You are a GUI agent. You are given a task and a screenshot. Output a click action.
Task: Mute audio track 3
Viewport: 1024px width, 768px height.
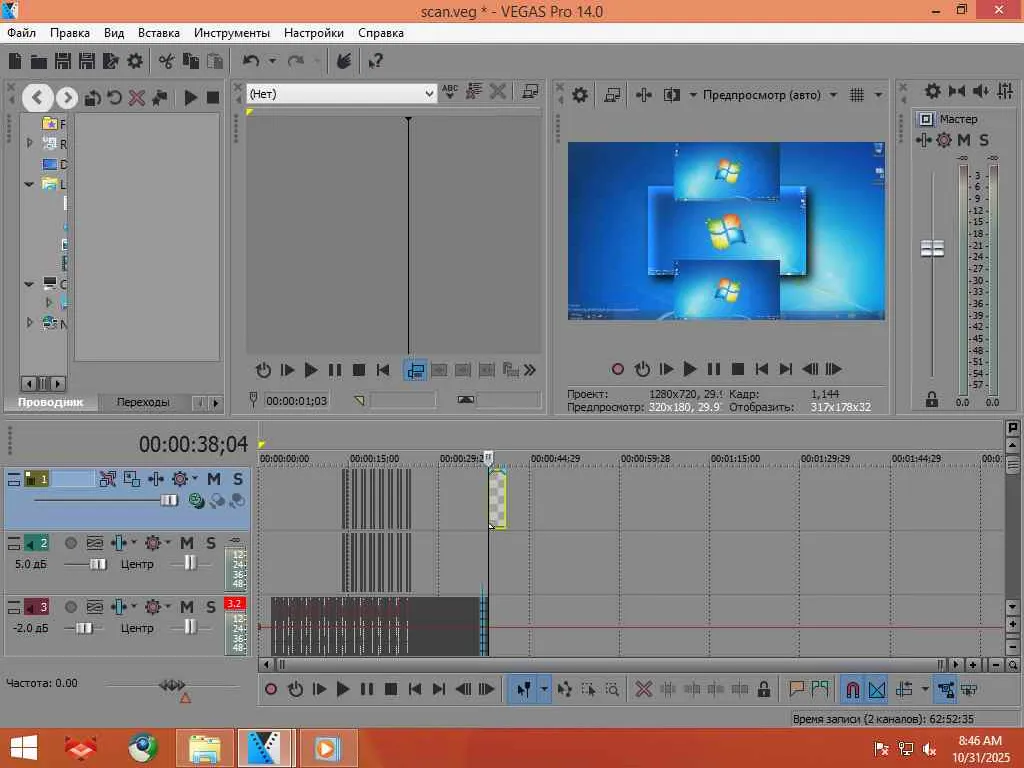point(187,607)
